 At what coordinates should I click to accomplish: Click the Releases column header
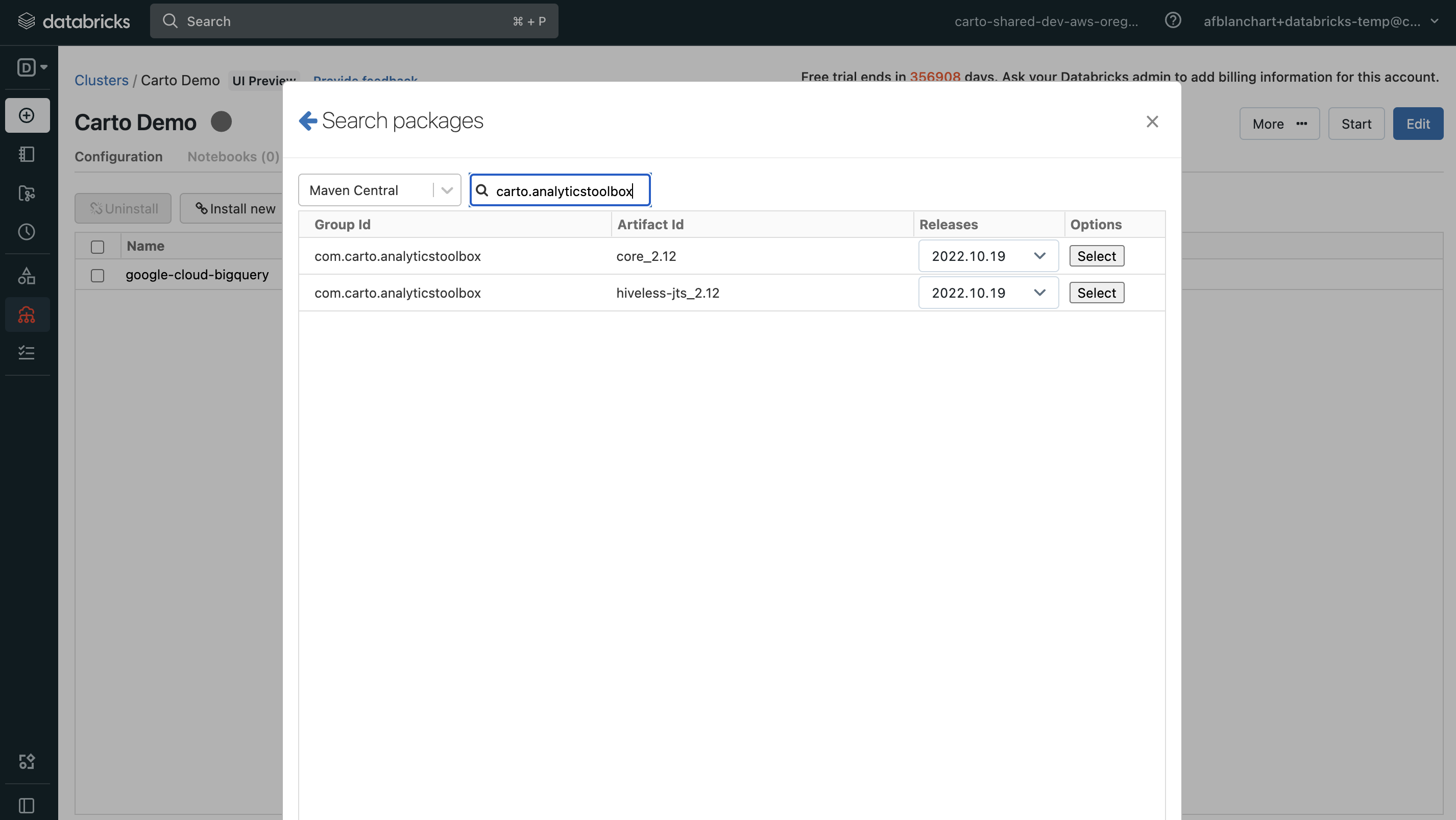(949, 224)
